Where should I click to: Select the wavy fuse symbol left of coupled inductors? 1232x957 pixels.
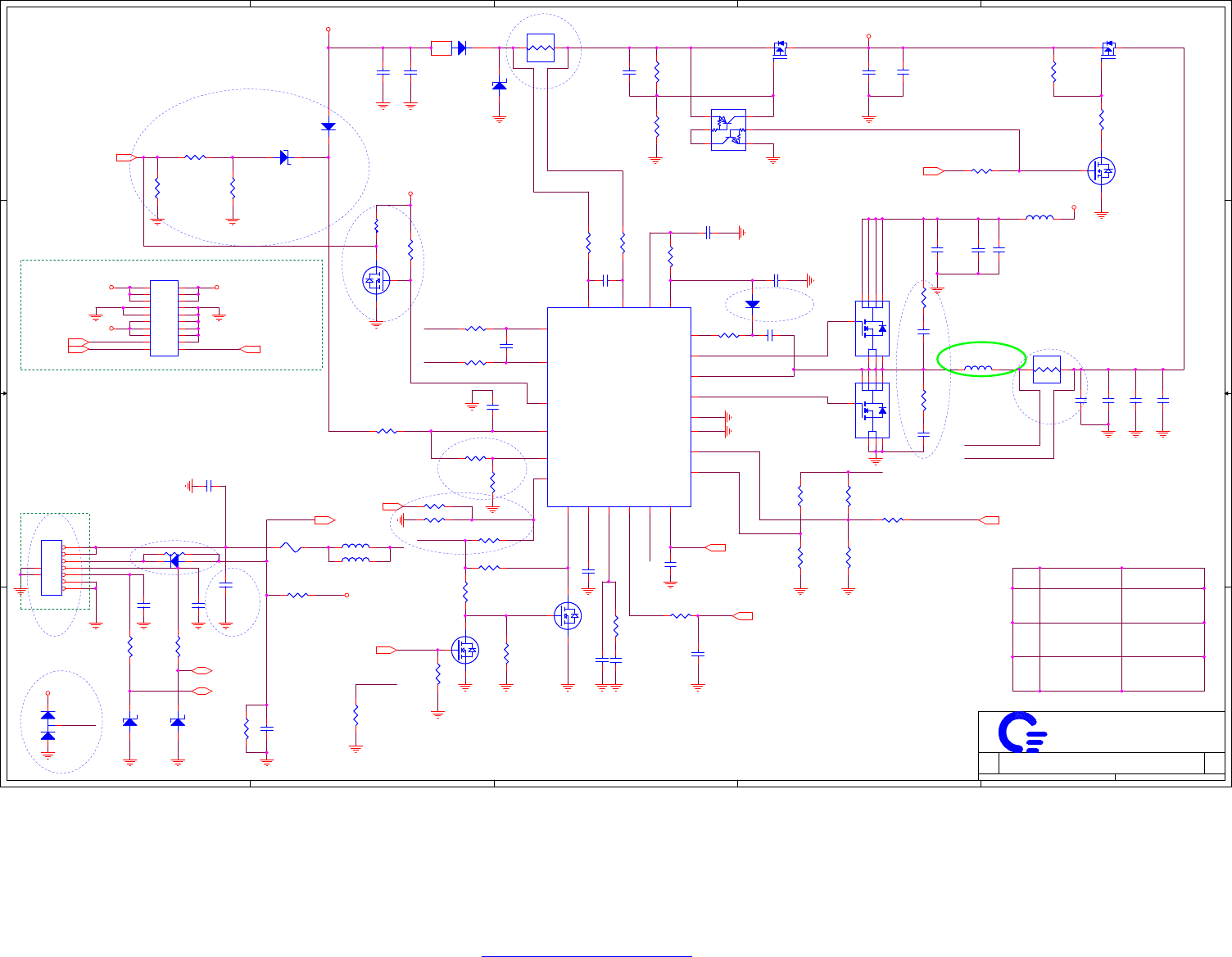pyautogui.click(x=291, y=547)
